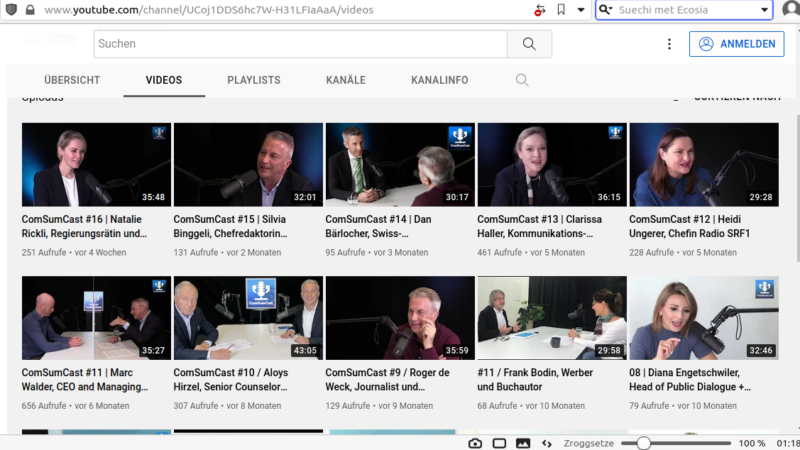This screenshot has width=800, height=450.
Task: Open the 08 Diana Engetschwiler thumbnail
Action: tap(704, 318)
